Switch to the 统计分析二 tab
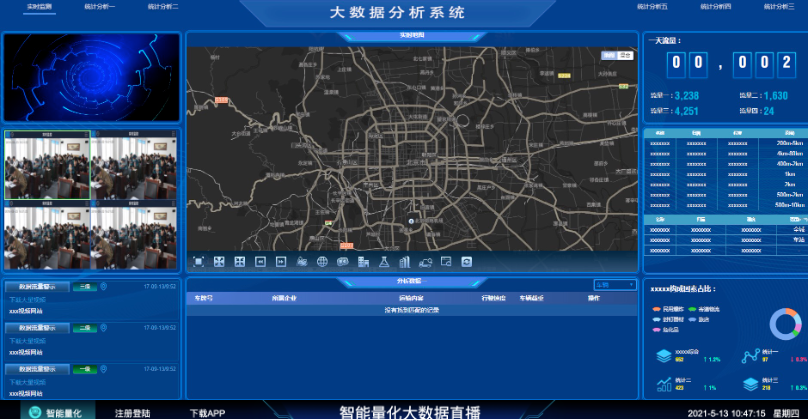 (x=163, y=7)
